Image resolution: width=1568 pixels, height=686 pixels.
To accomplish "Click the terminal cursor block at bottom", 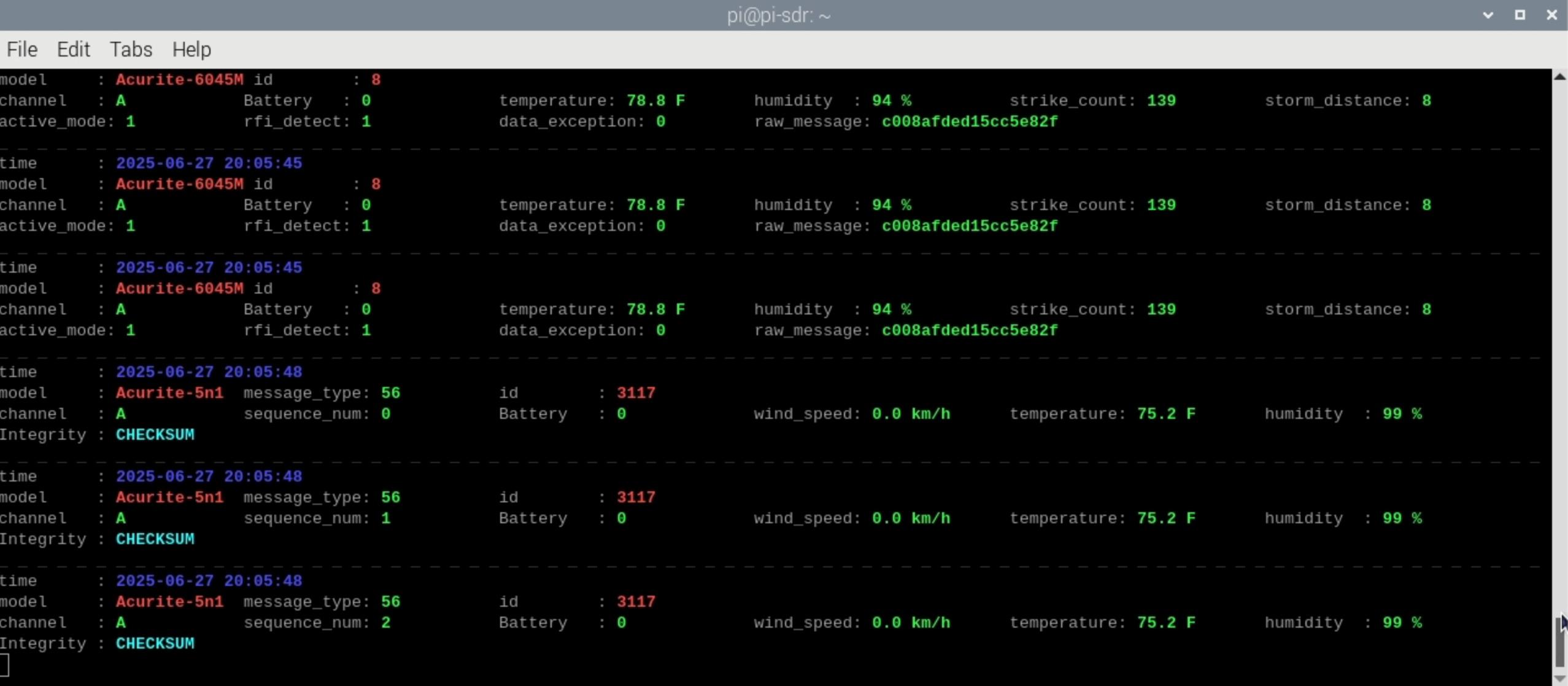I will 4,665.
